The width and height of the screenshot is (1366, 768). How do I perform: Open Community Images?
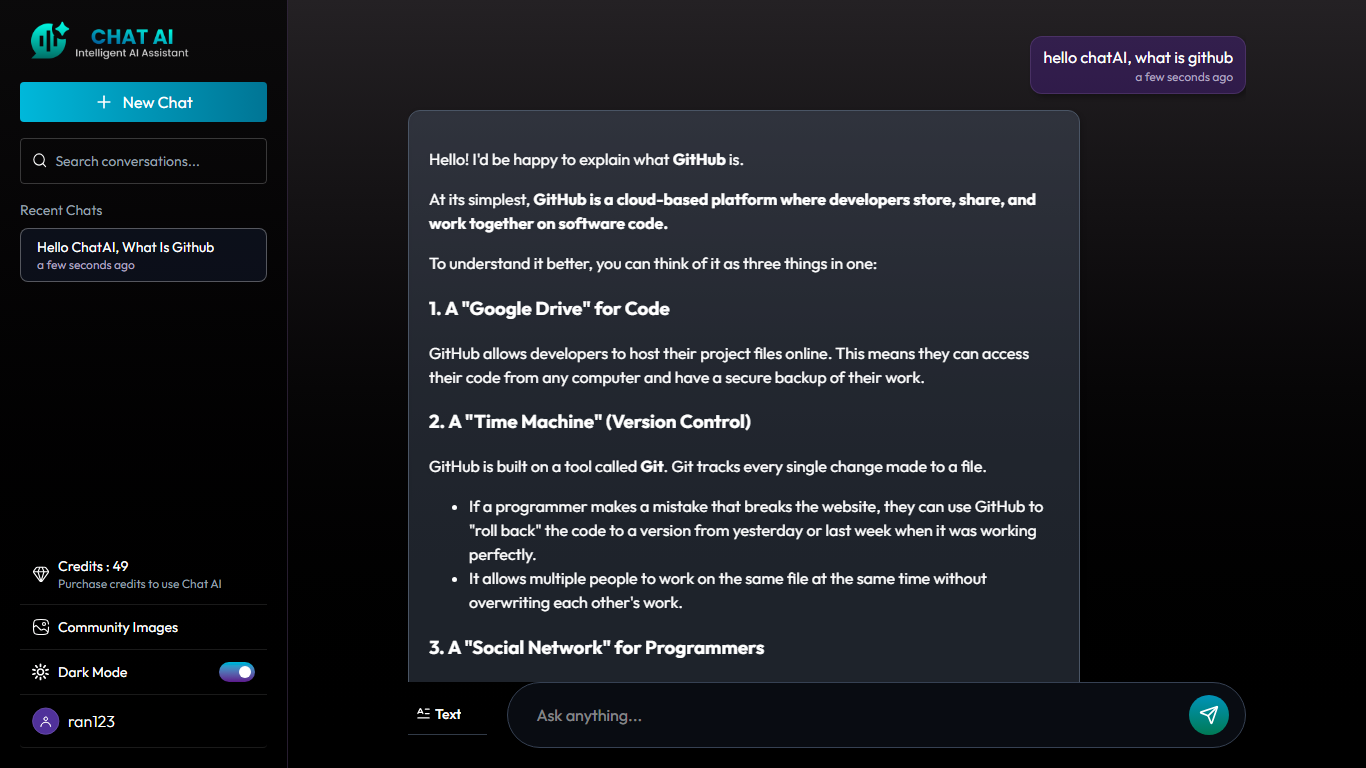click(x=143, y=627)
